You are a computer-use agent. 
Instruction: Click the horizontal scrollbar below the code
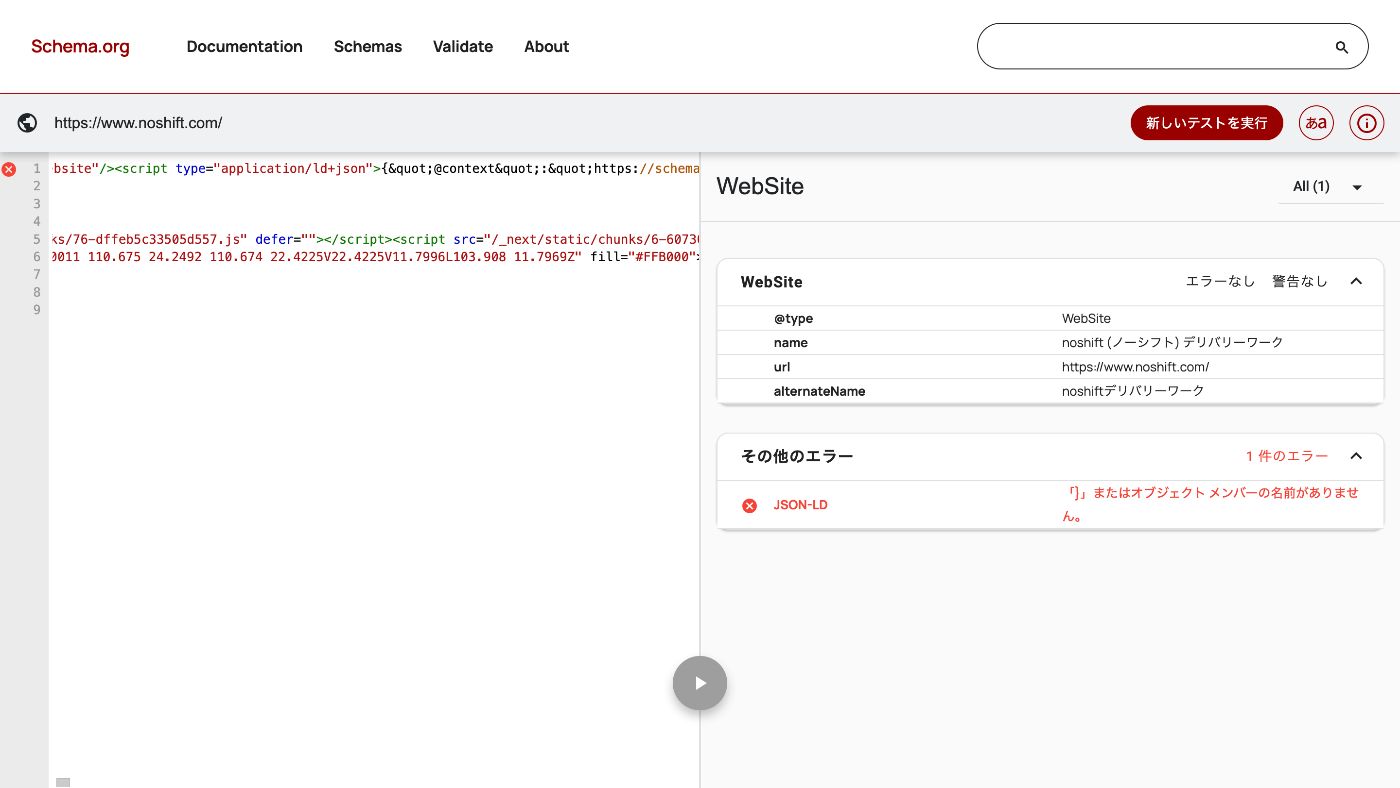(x=63, y=781)
